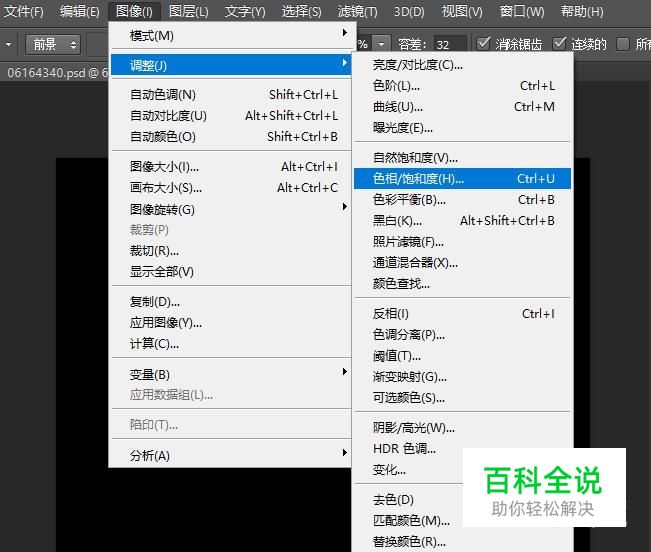The height and width of the screenshot is (552, 651).
Task: Open the 选择(S) menu
Action: (301, 11)
